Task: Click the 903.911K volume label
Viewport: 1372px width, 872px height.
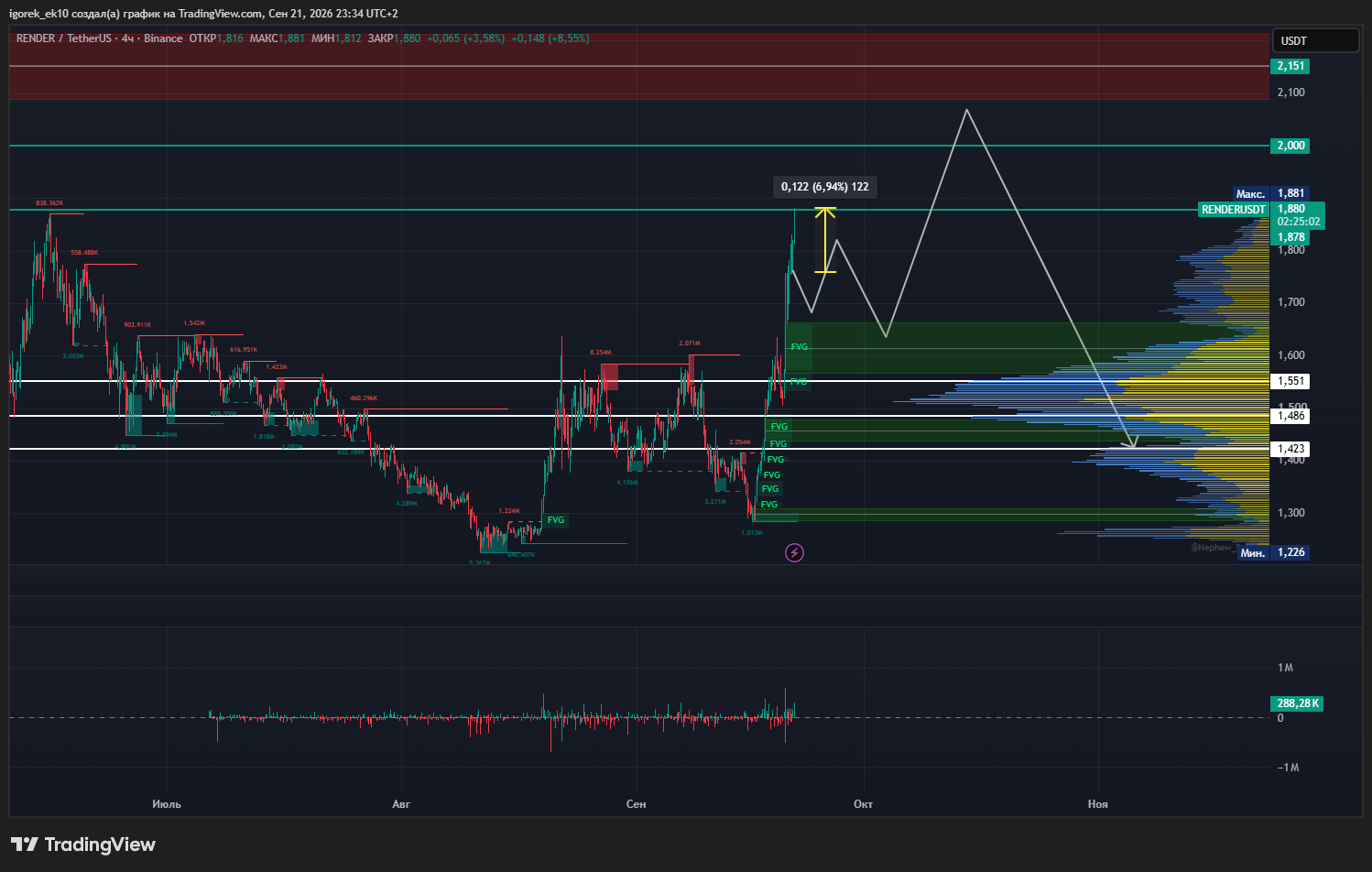Action: tap(137, 324)
